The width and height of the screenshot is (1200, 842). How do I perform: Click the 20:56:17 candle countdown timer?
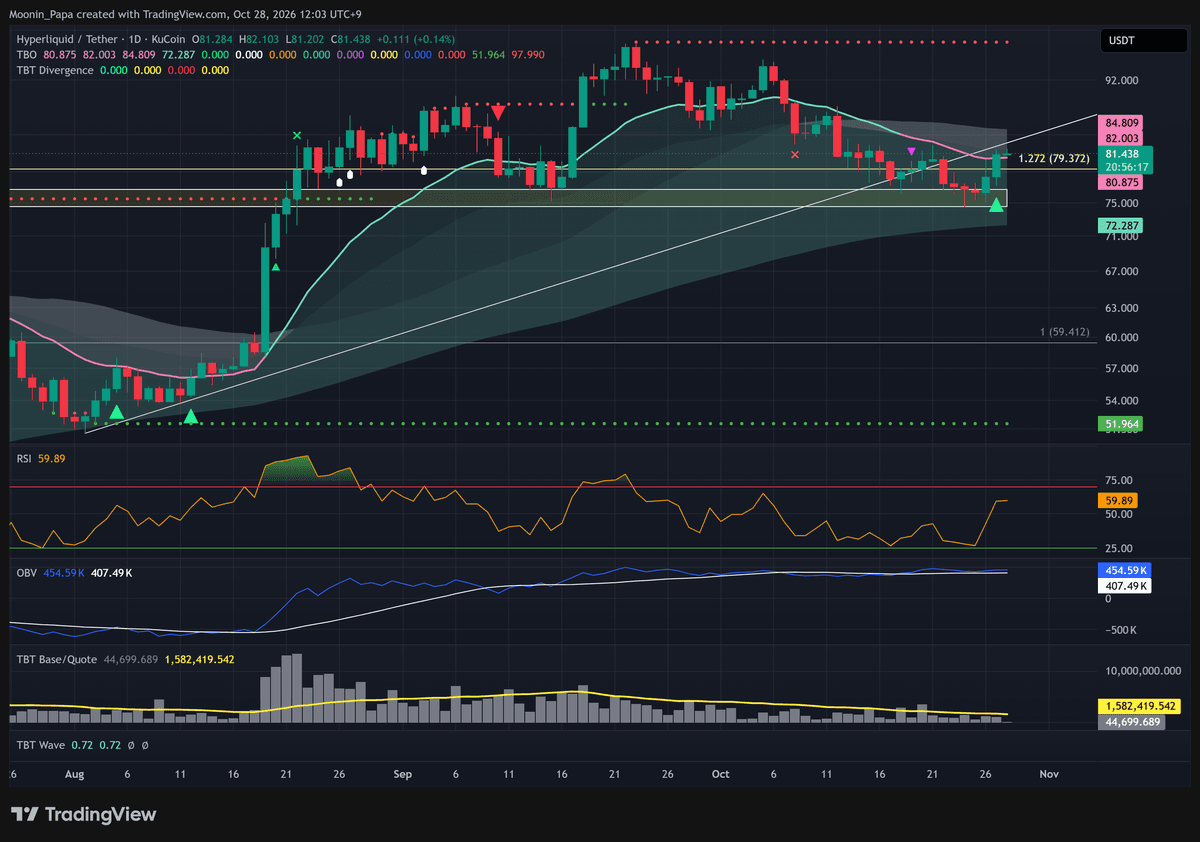pyautogui.click(x=1125, y=167)
